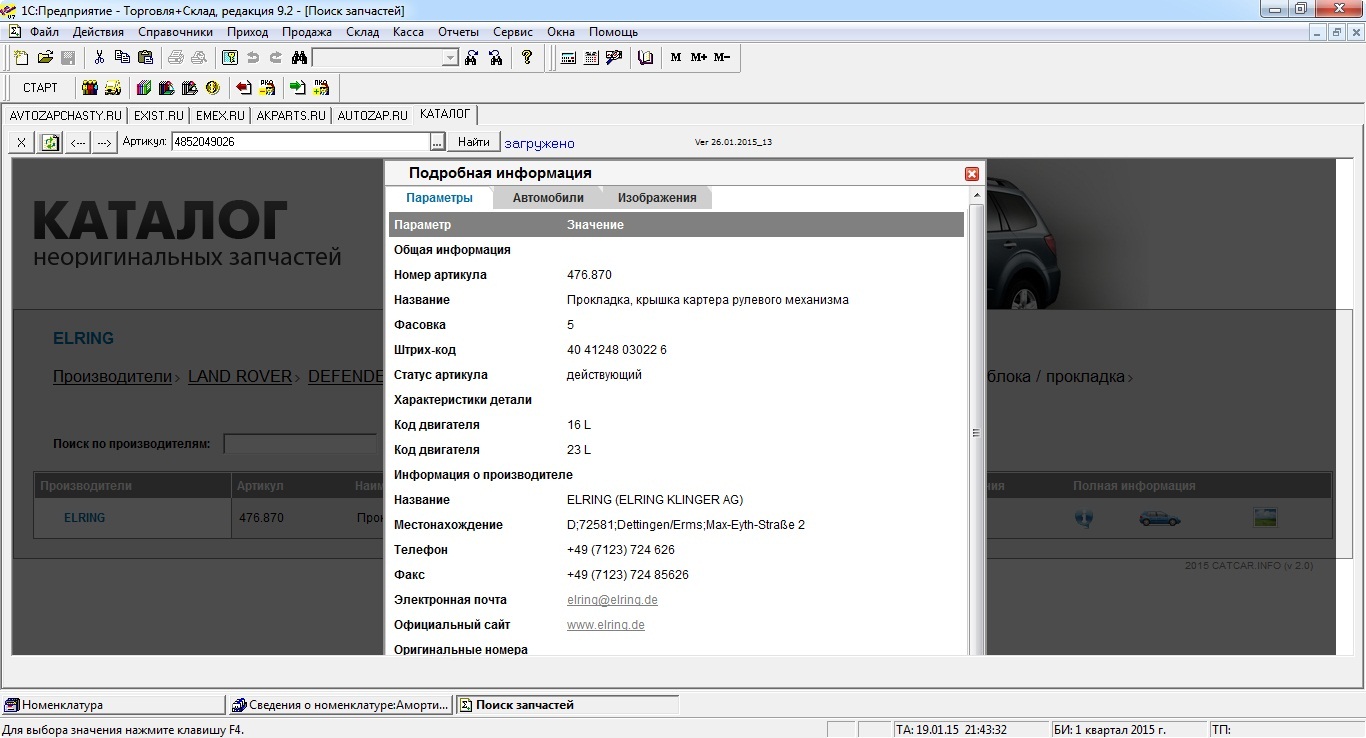Switch to the Автомобили tab in popup
Viewport: 1366px width, 738px height.
pyautogui.click(x=548, y=198)
